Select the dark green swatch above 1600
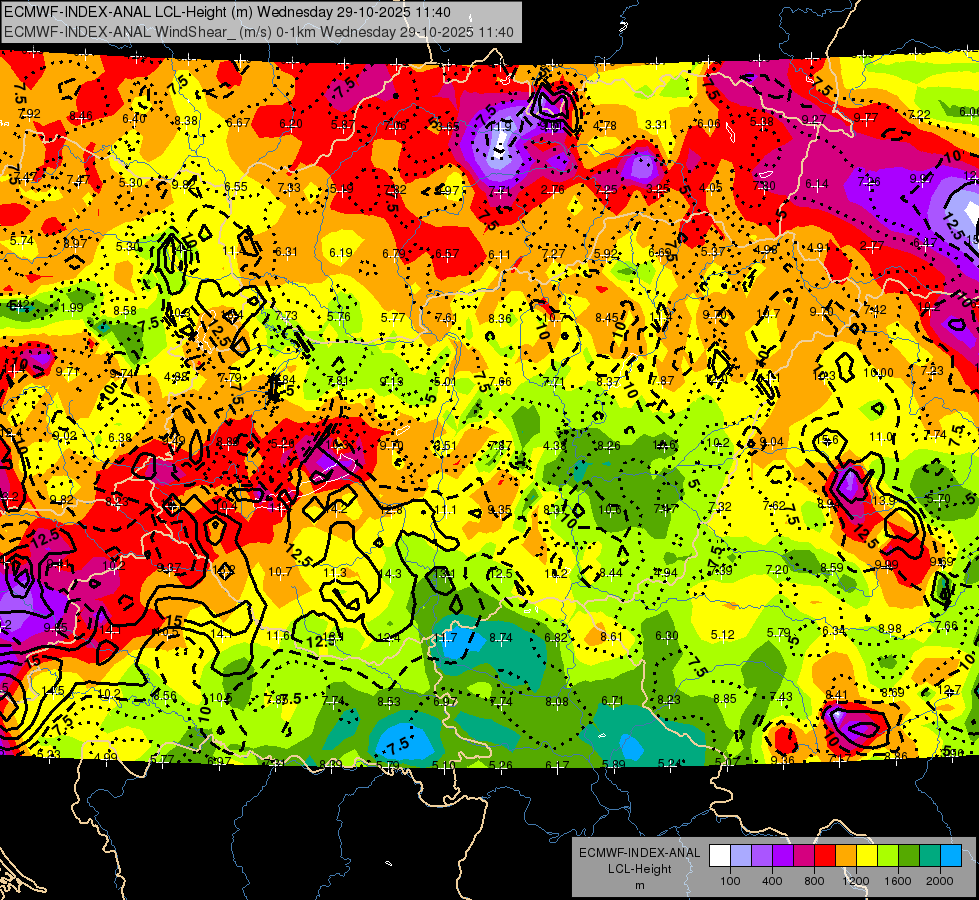This screenshot has width=979, height=900. point(908,856)
